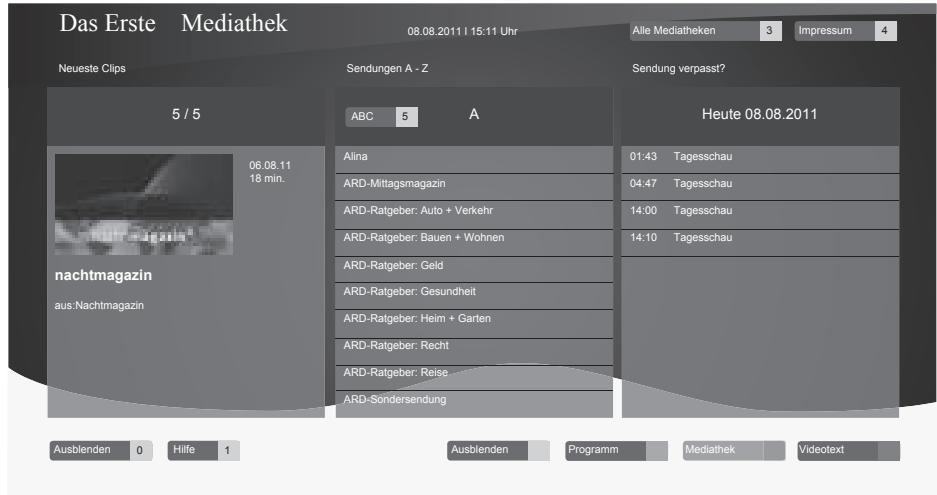Click the 06.08.11 clip date
This screenshot has width=937, height=495.
[x=270, y=165]
